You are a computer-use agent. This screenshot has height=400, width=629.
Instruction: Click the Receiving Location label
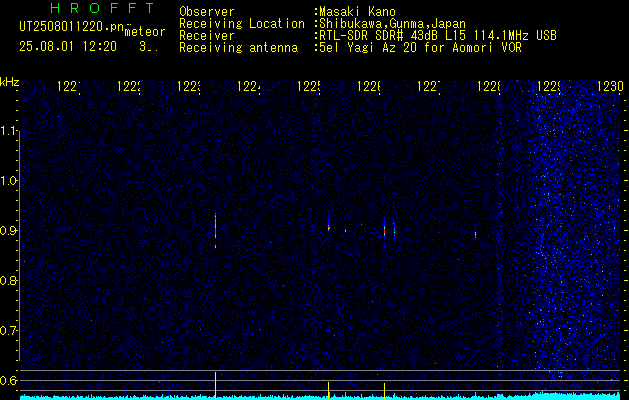[242, 24]
